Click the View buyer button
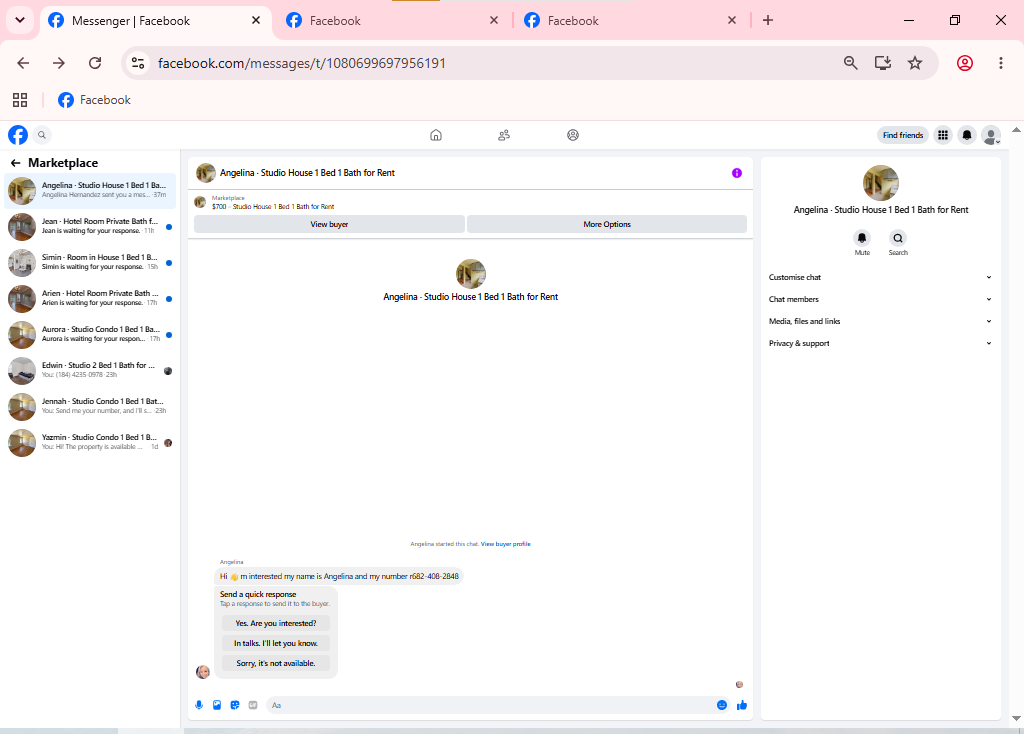 pyautogui.click(x=329, y=224)
